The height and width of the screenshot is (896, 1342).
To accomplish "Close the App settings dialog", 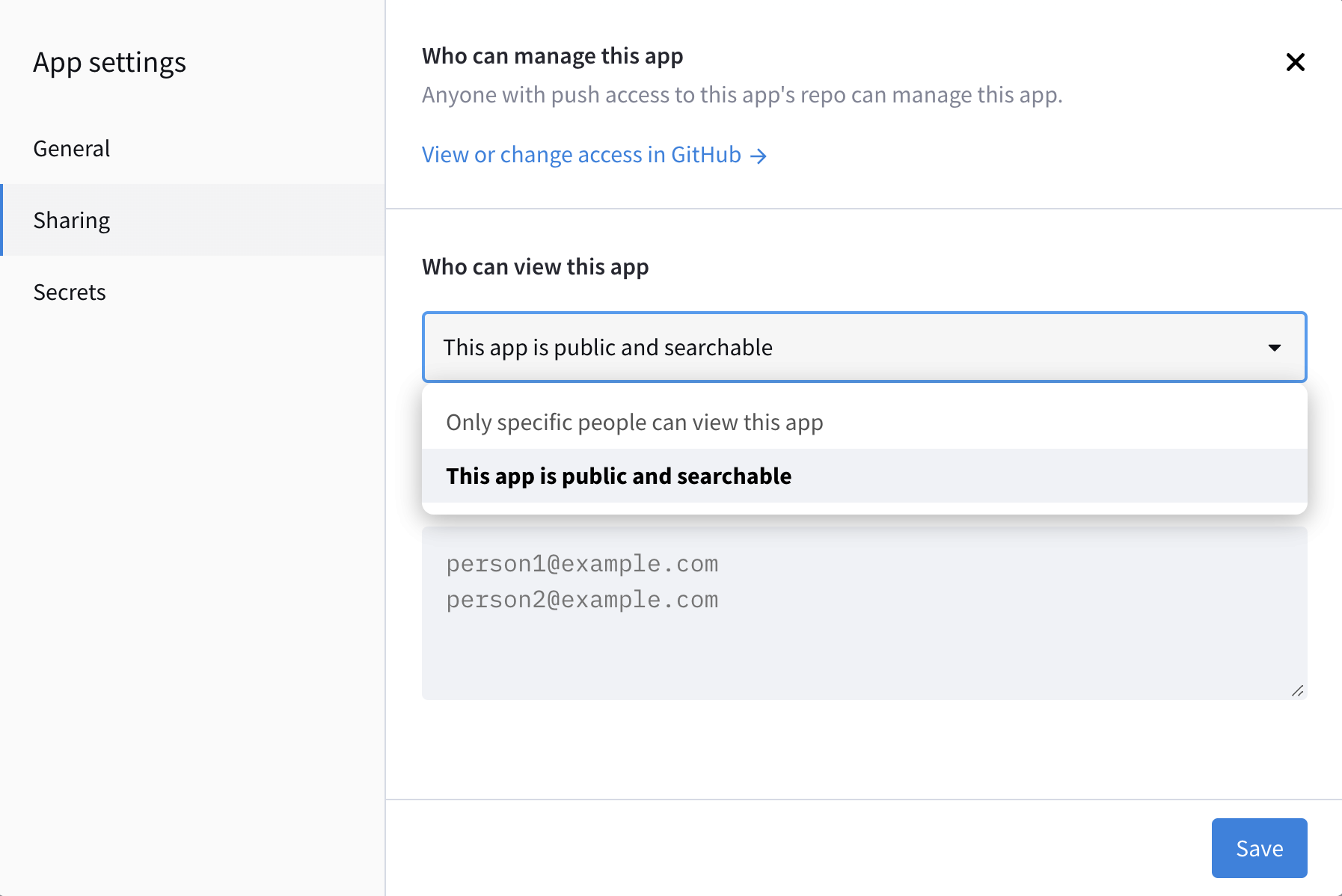I will click(x=1295, y=62).
